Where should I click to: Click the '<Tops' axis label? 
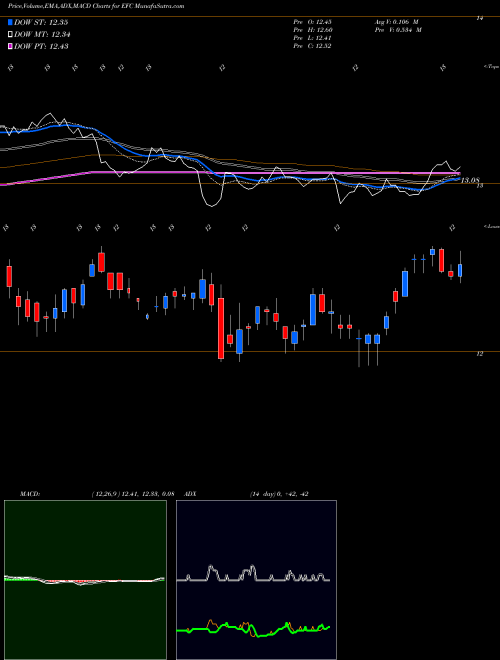click(491, 67)
